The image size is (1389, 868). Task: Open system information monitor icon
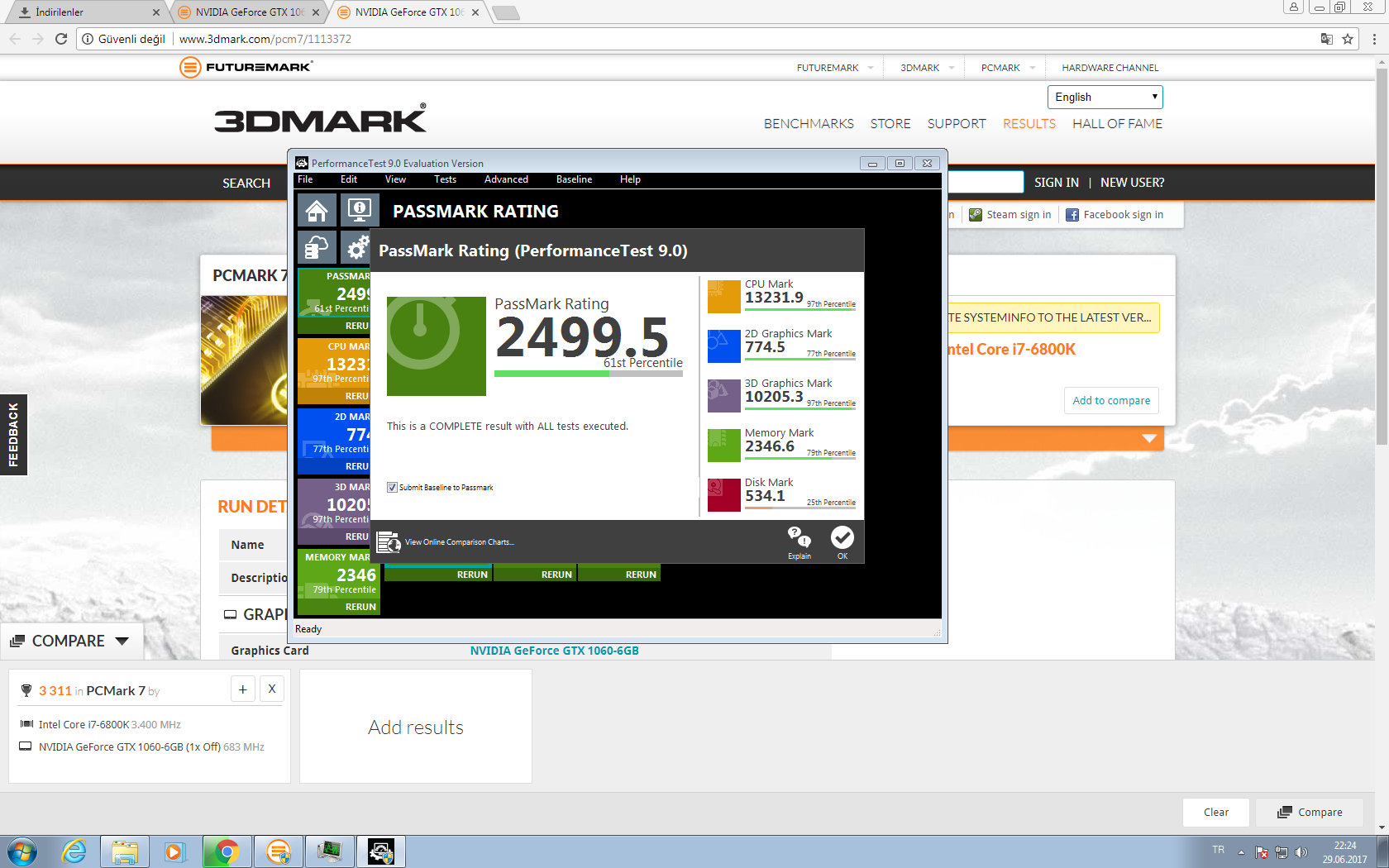point(360,211)
